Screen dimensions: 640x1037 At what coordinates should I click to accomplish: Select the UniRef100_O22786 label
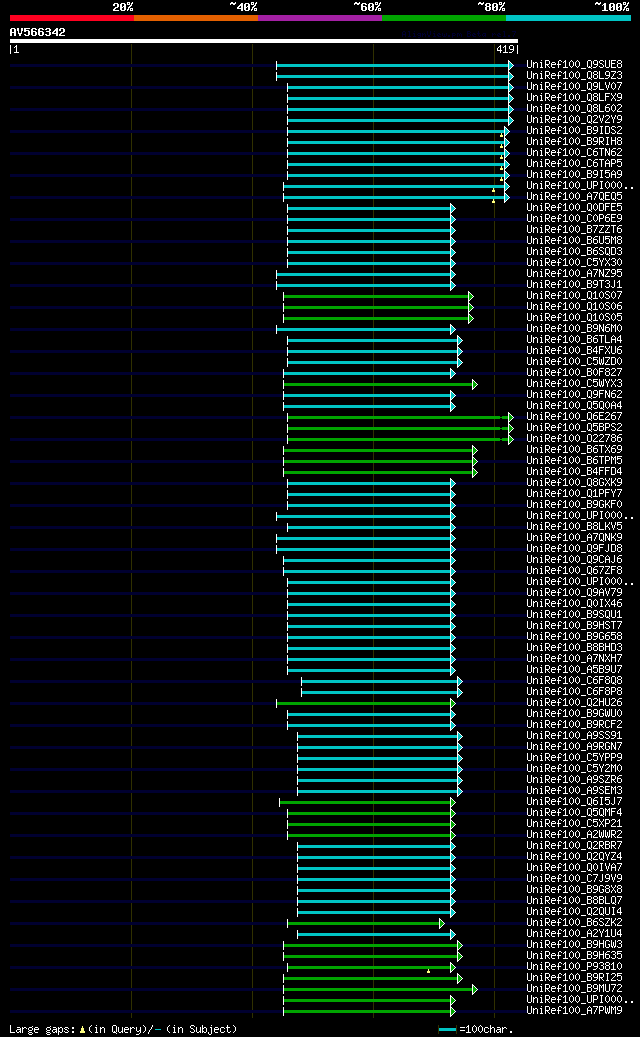(574, 438)
